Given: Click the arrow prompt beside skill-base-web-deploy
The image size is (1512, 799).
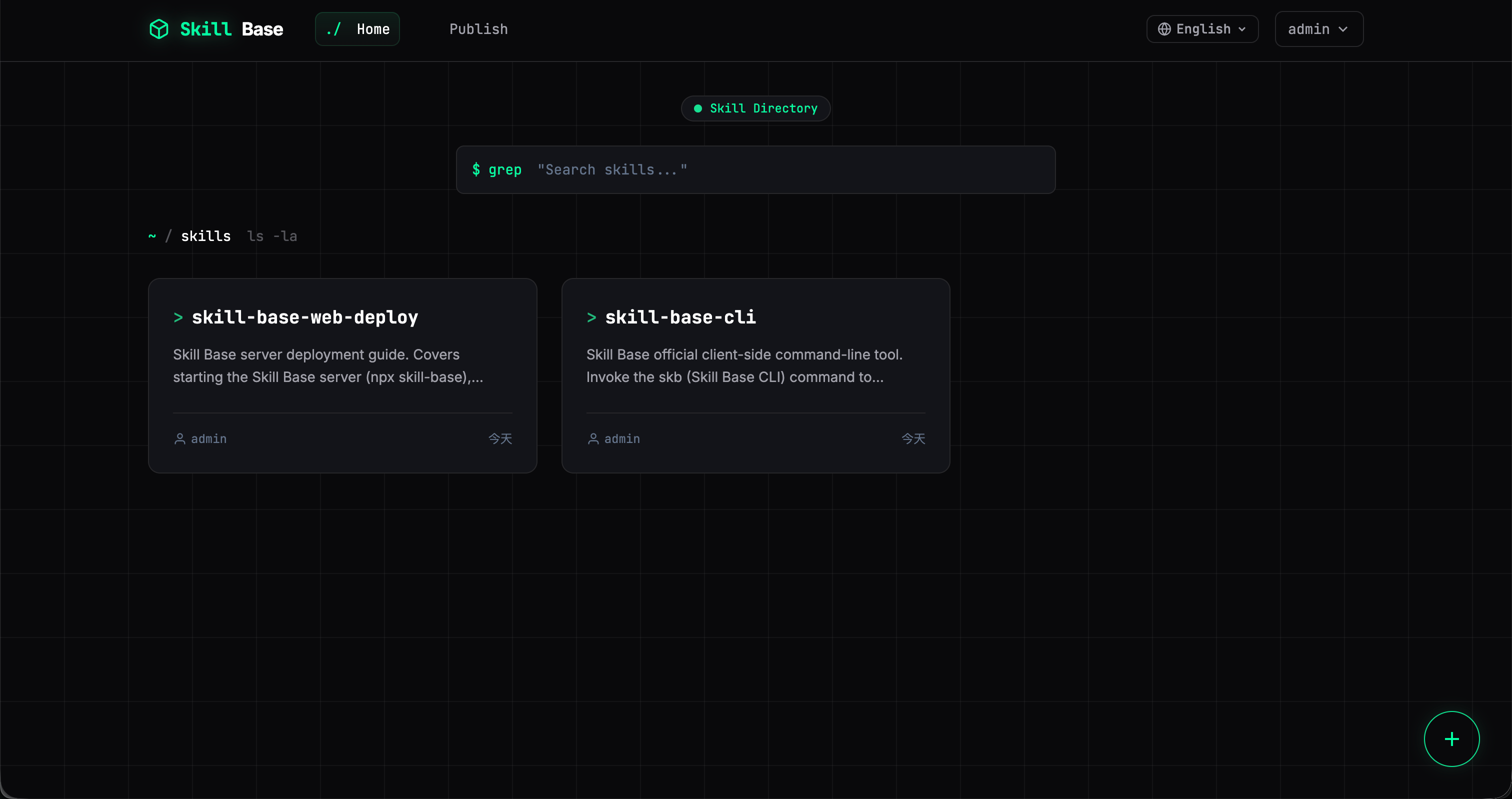Looking at the screenshot, I should coord(178,317).
